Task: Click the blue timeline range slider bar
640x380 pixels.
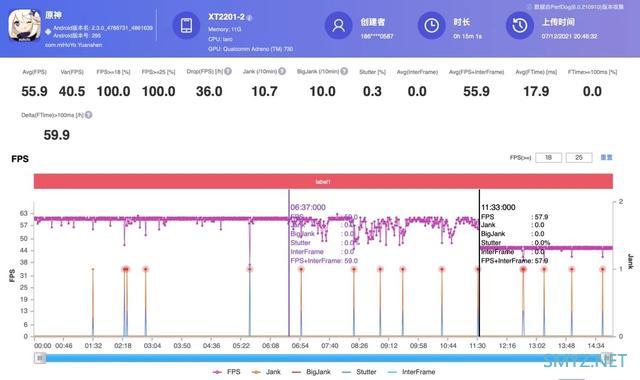Action: click(323, 358)
